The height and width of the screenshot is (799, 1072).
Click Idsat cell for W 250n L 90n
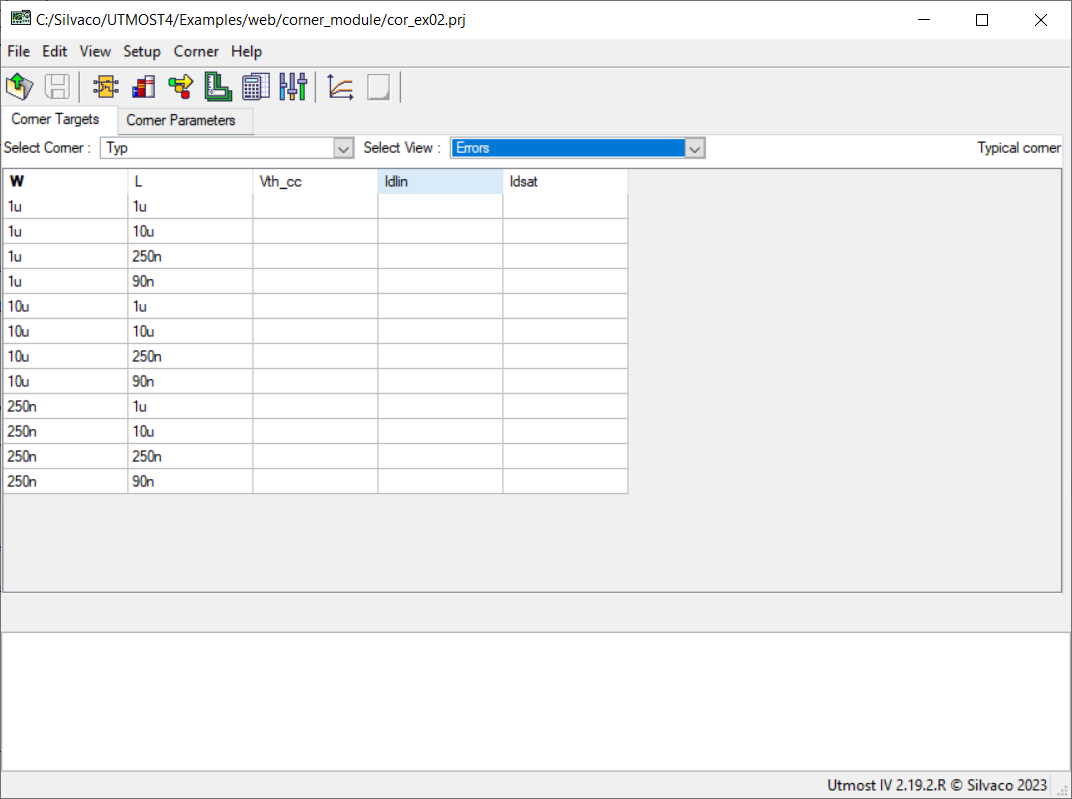pos(565,481)
